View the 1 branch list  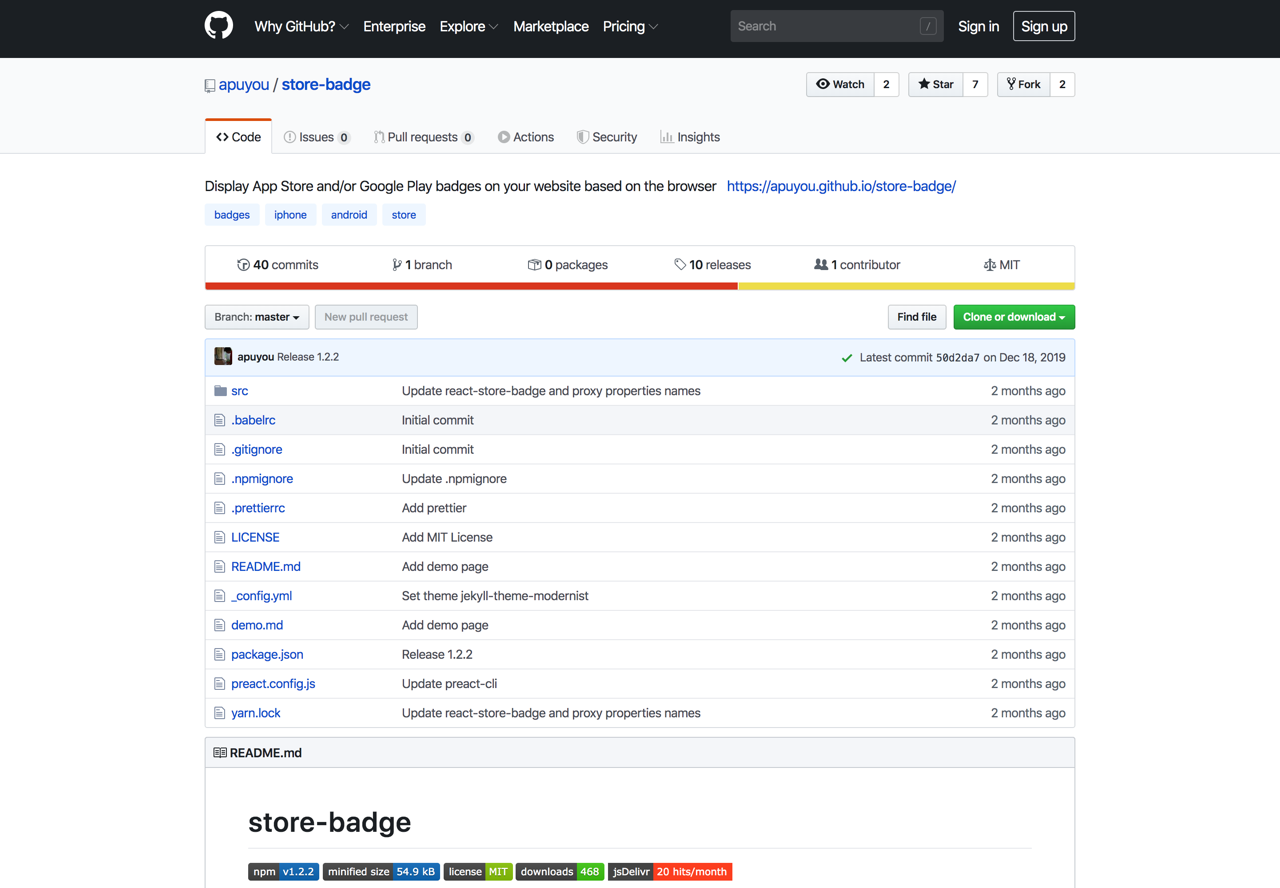click(422, 265)
